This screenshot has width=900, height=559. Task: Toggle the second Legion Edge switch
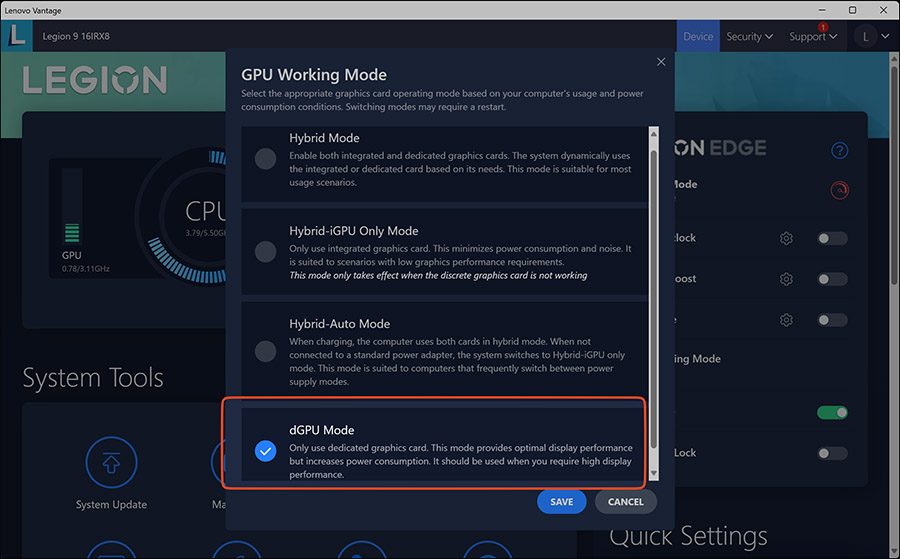point(832,279)
